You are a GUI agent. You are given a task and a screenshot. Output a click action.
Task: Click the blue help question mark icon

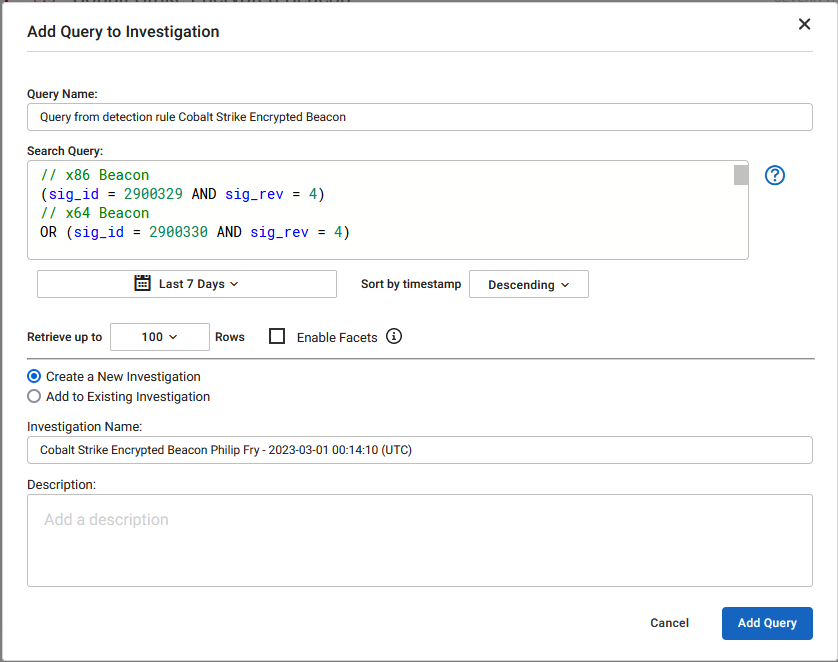775,175
